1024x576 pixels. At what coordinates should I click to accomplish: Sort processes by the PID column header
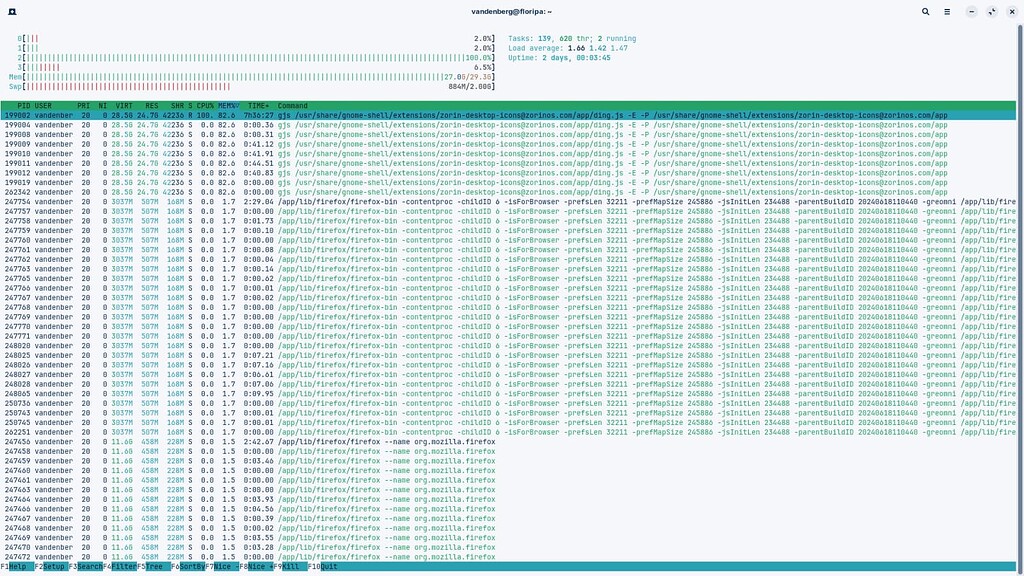(x=22, y=105)
